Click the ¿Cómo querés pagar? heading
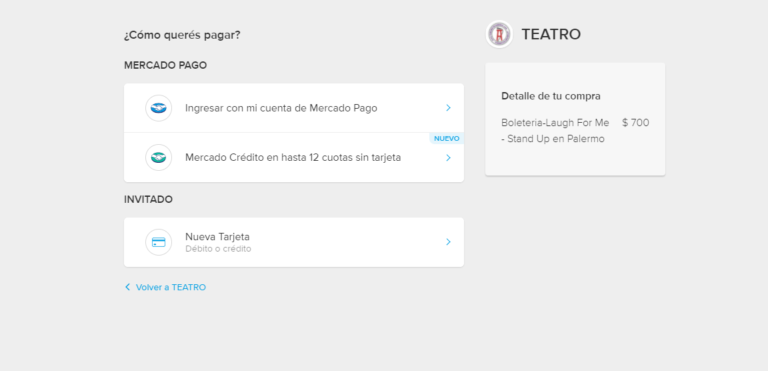Viewport: 768px width, 371px height. click(182, 35)
